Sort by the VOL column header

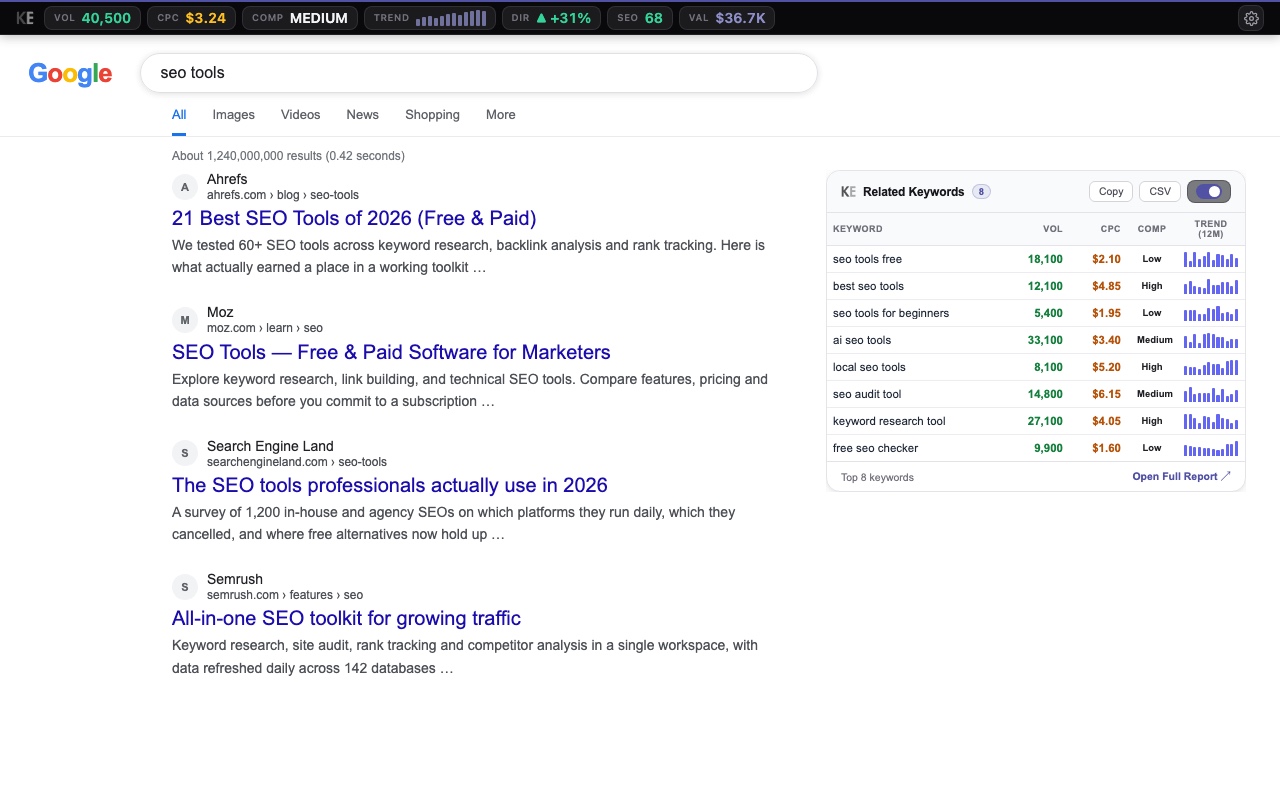pos(1053,229)
